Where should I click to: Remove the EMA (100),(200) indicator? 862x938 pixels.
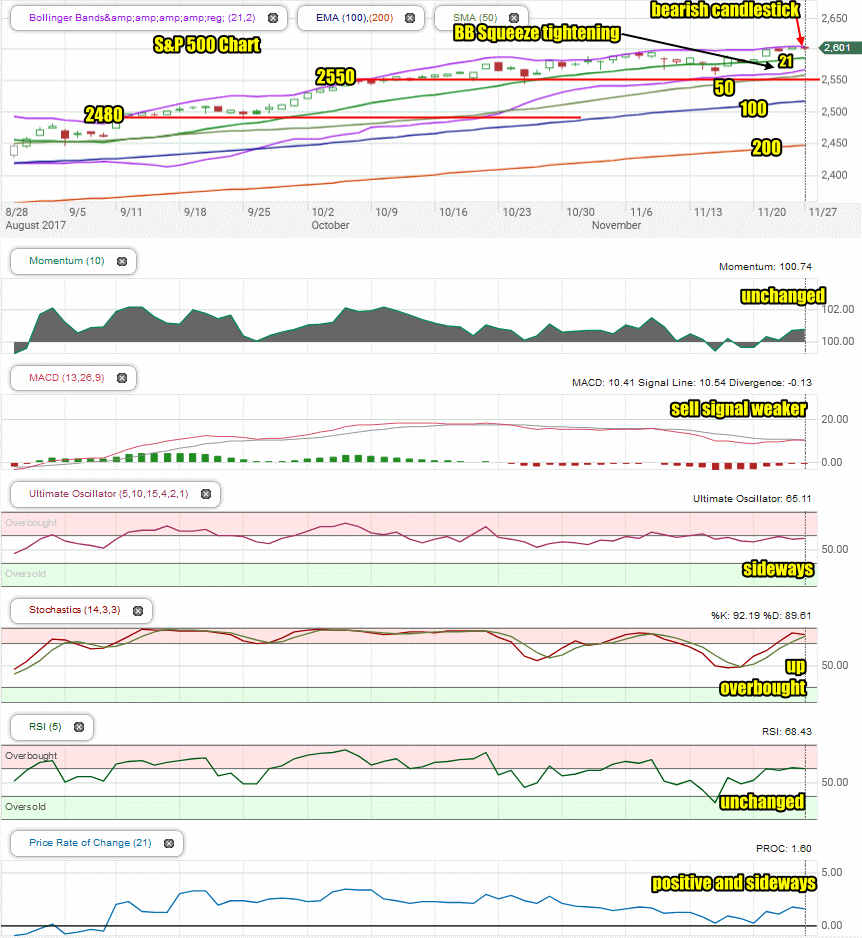point(410,18)
